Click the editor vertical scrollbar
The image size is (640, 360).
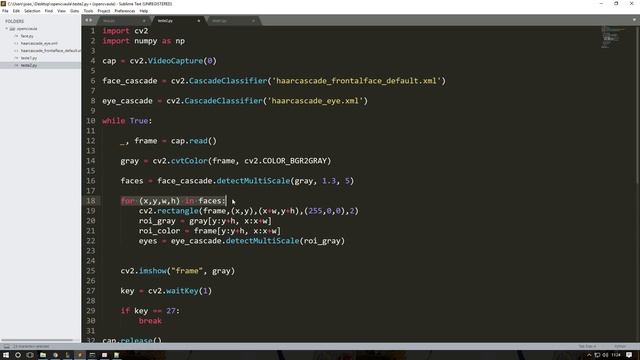(638, 104)
